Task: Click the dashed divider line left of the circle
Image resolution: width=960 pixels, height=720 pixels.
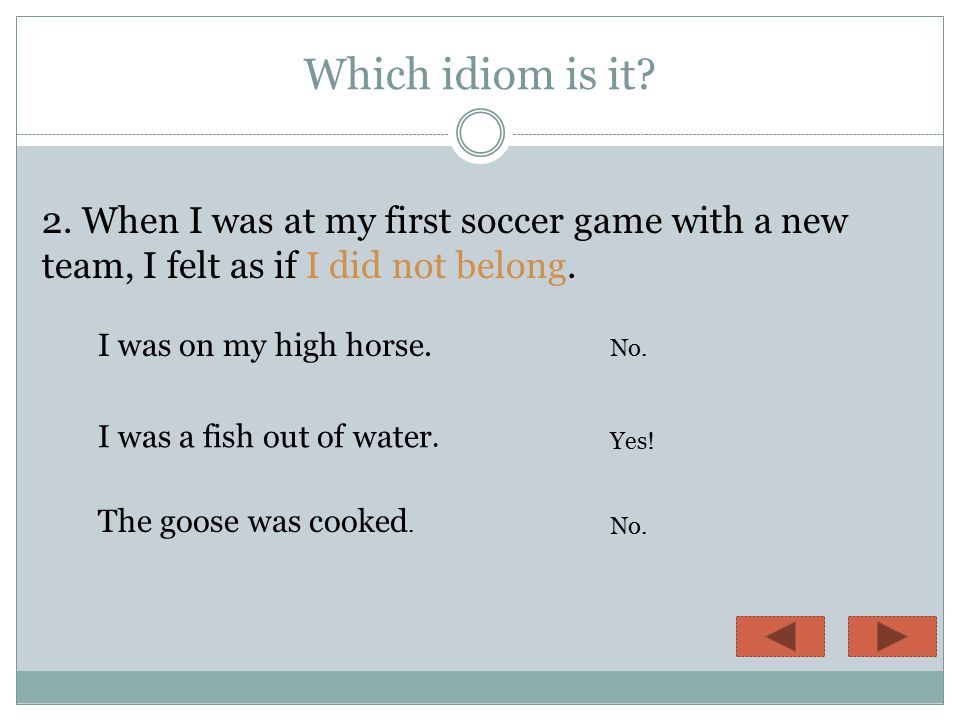Action: click(x=233, y=134)
